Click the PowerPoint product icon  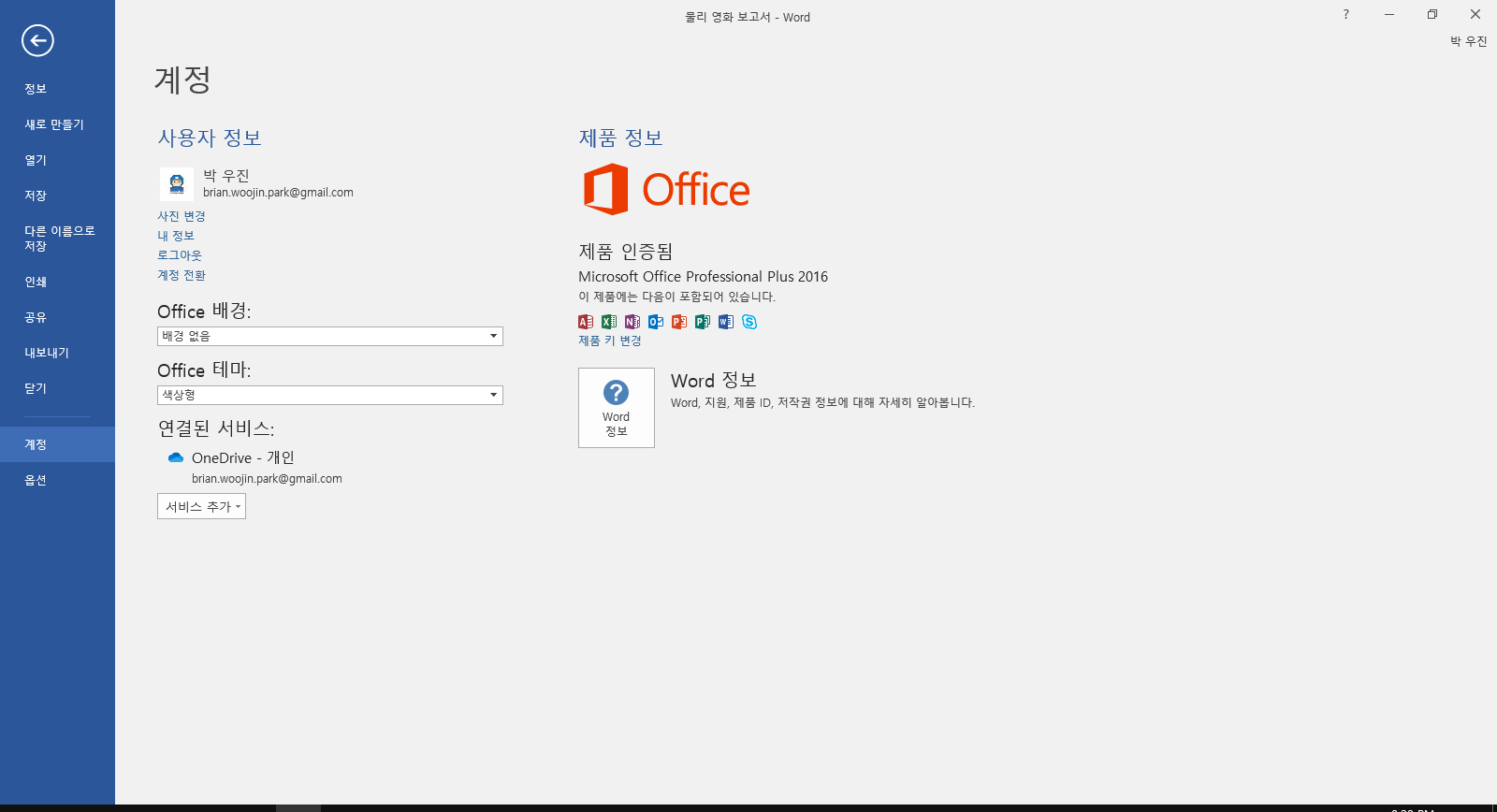pyautogui.click(x=679, y=322)
